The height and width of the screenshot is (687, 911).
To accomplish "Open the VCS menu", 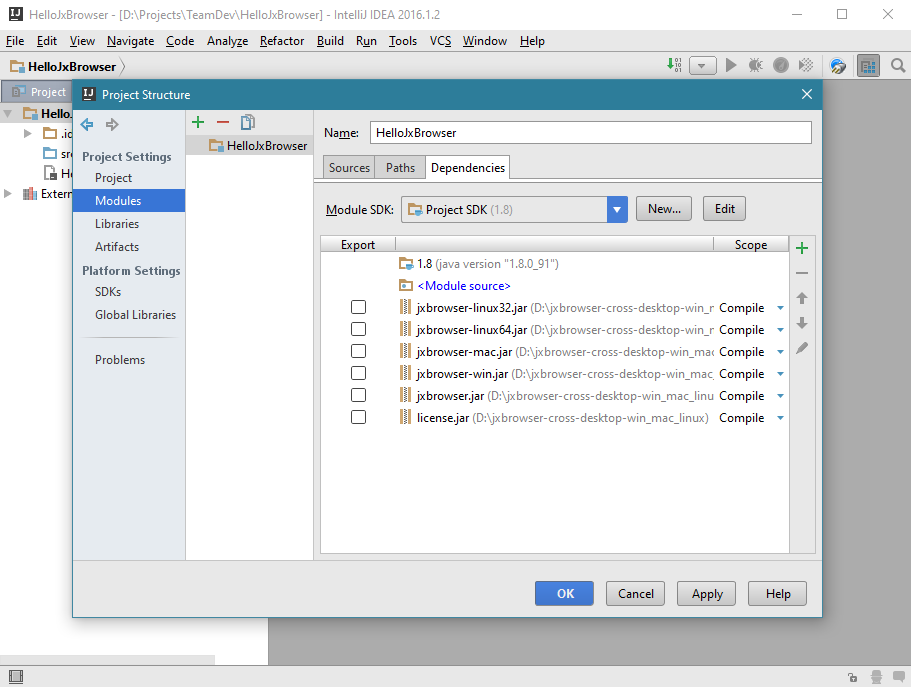I will pyautogui.click(x=440, y=41).
